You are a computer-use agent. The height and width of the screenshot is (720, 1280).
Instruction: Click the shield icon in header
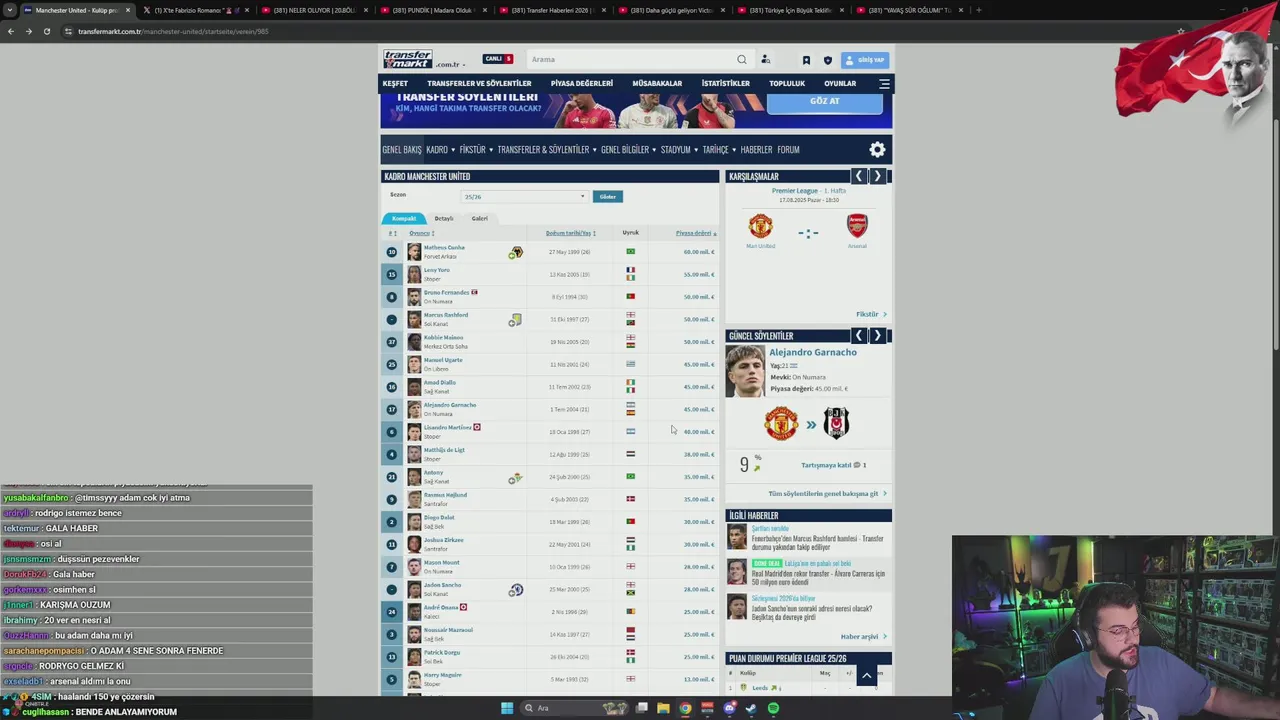(827, 60)
